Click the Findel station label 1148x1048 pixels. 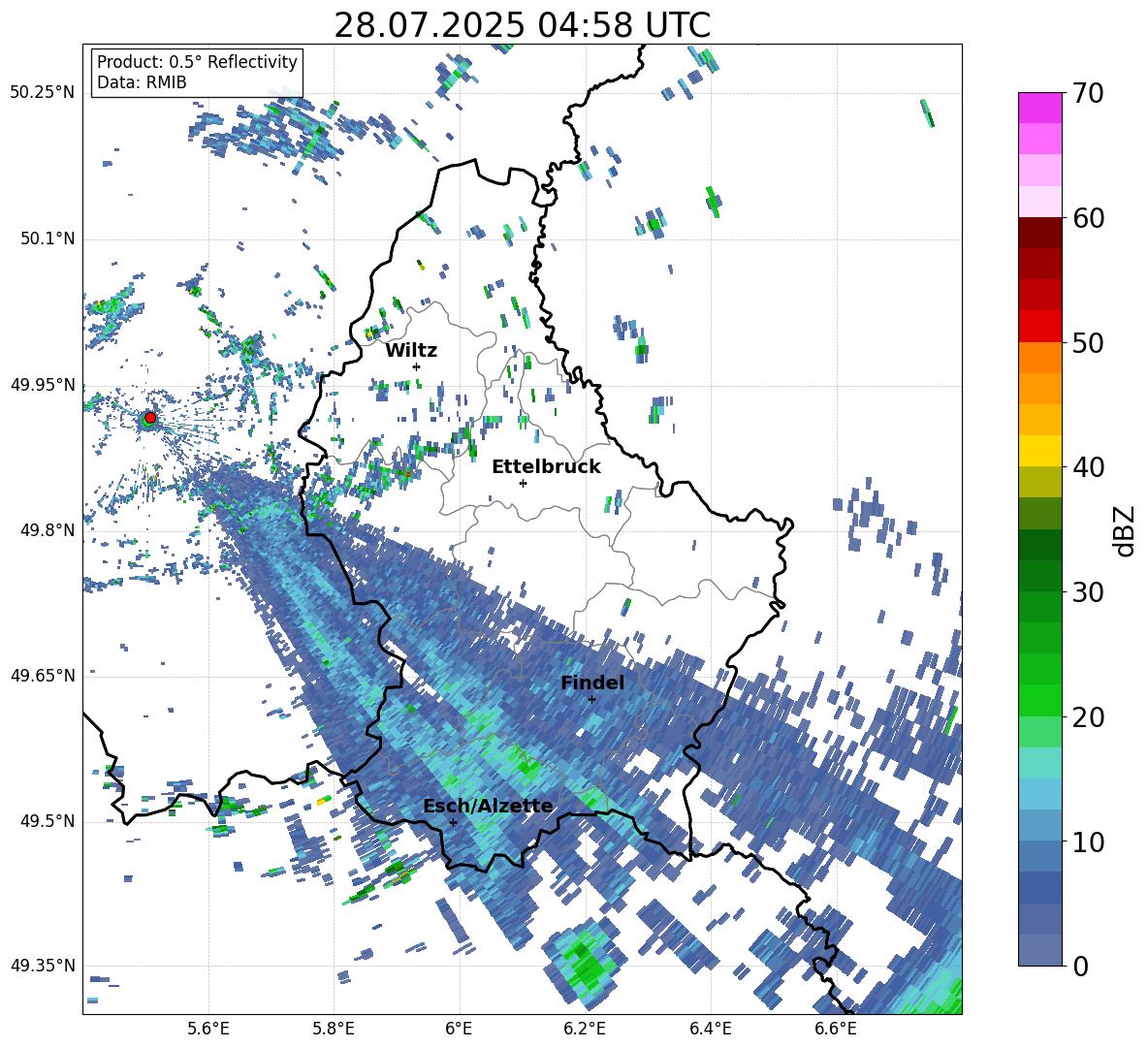(592, 683)
